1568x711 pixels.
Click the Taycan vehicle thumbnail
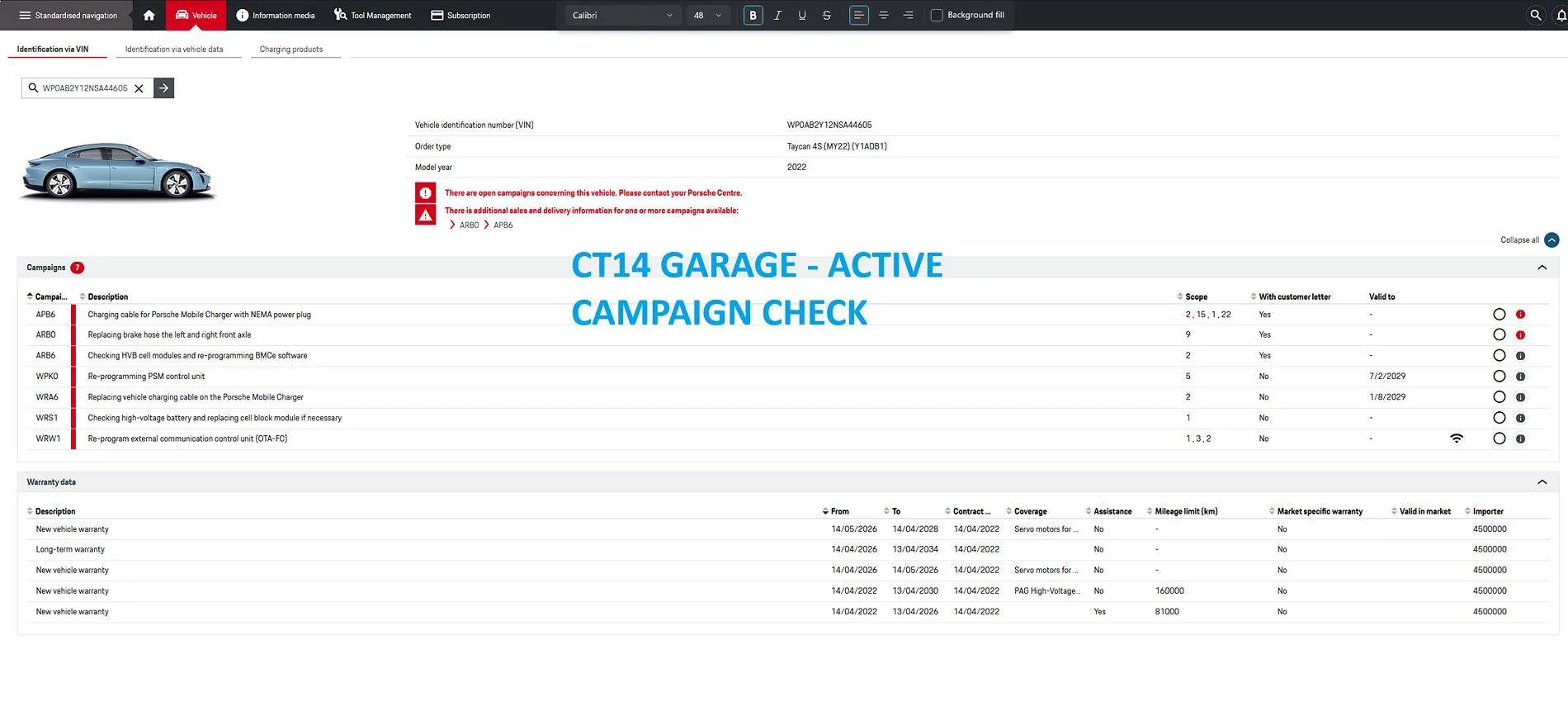coord(117,172)
